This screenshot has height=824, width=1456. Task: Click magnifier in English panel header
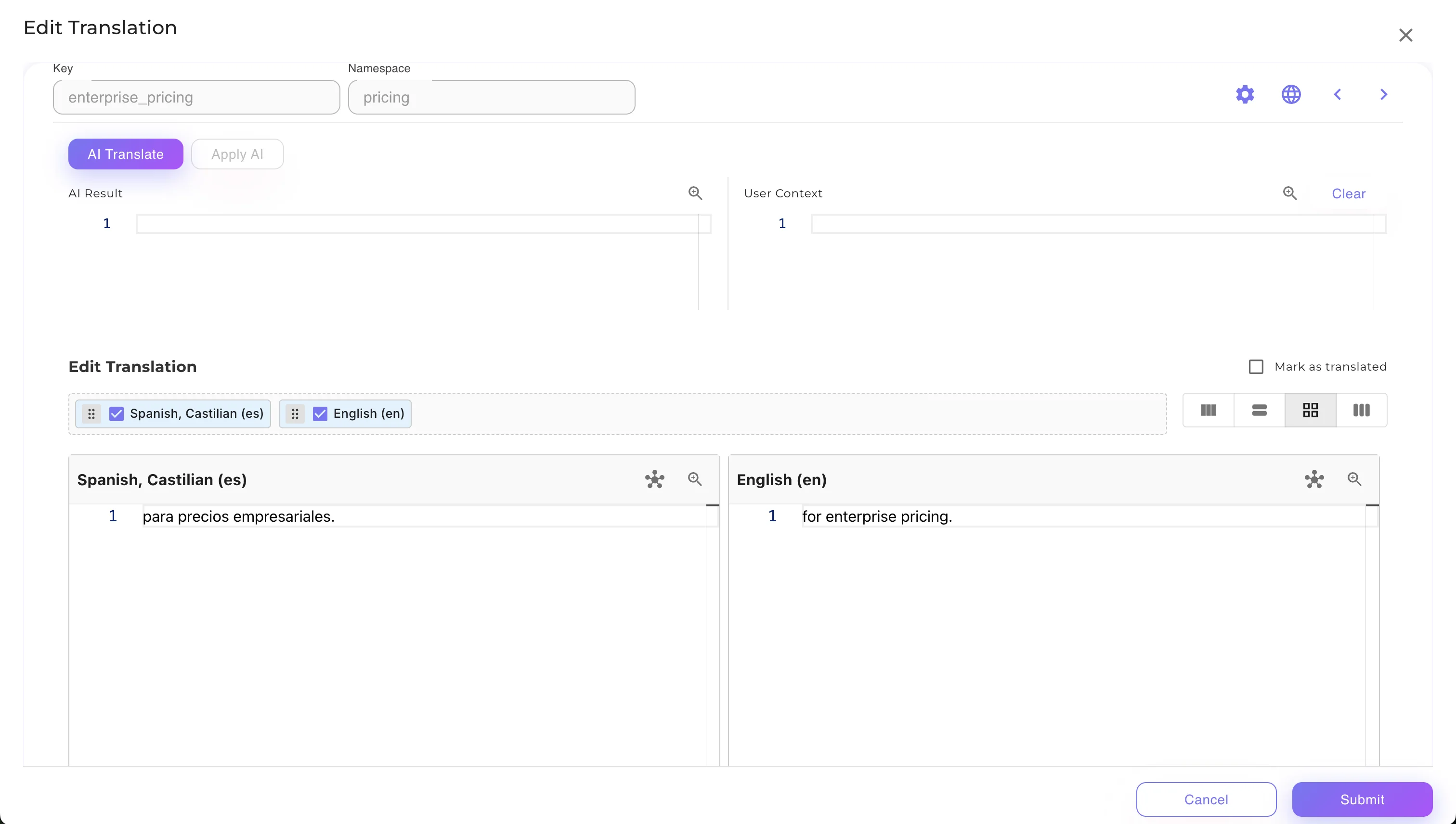pos(1354,479)
